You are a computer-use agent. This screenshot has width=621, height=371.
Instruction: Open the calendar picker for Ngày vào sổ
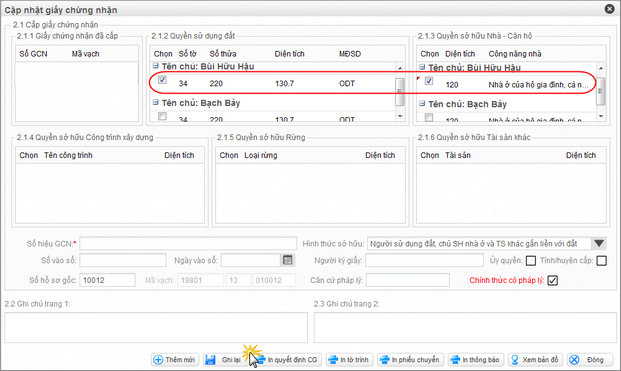pos(288,260)
